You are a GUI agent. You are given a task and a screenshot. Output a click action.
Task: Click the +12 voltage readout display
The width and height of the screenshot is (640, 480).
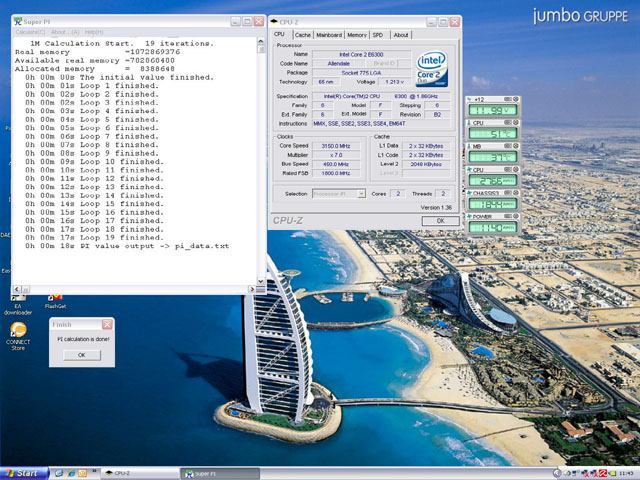pos(493,110)
